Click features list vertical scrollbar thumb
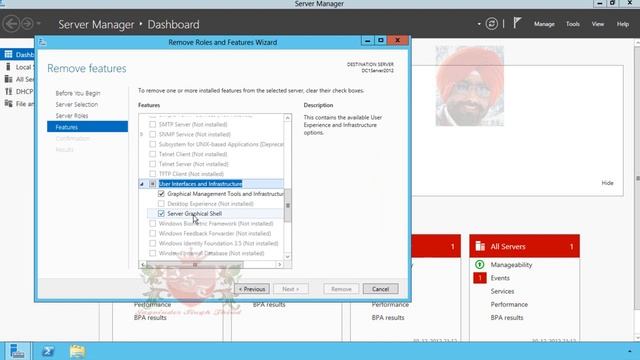Viewport: 640px width, 360px height. 287,206
